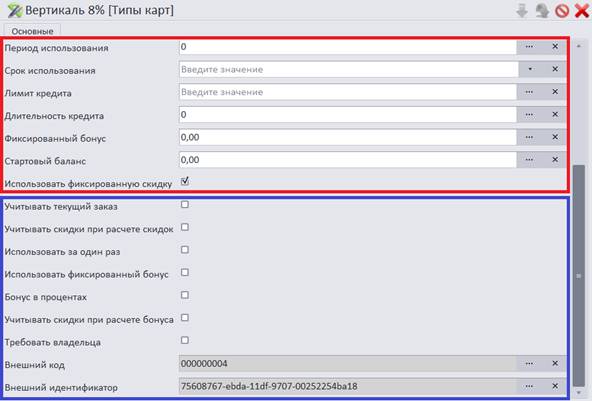Viewport: 592px width, 401px height.
Task: Click the grey undo/revert icon in header
Action: (542, 11)
